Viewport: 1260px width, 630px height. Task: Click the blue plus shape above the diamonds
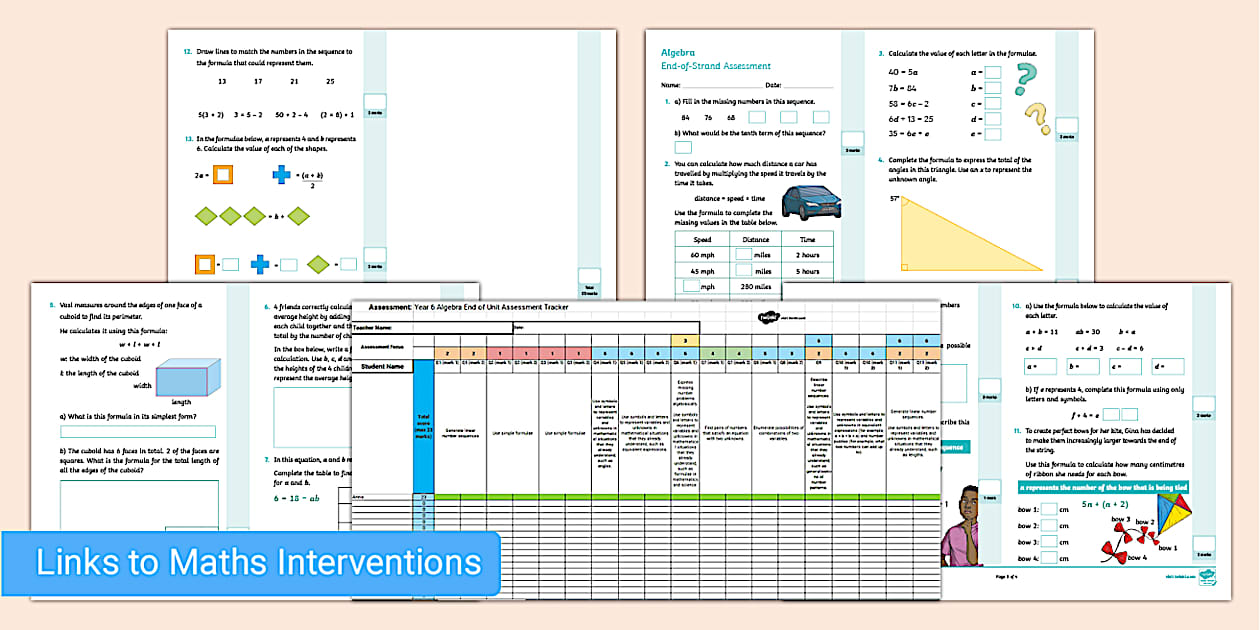coord(282,175)
